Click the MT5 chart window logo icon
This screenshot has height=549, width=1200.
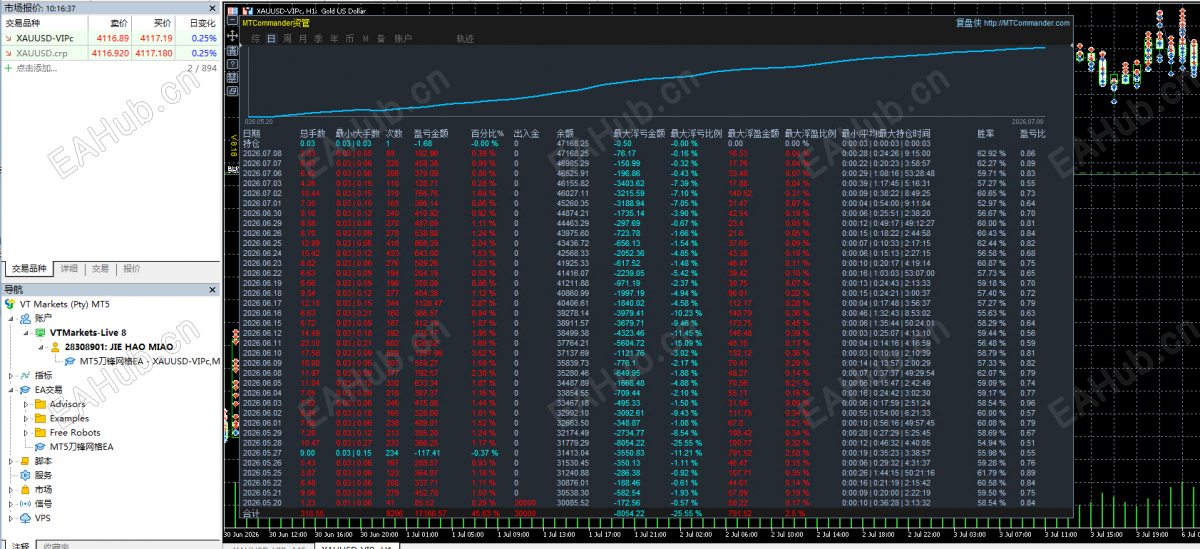click(248, 11)
